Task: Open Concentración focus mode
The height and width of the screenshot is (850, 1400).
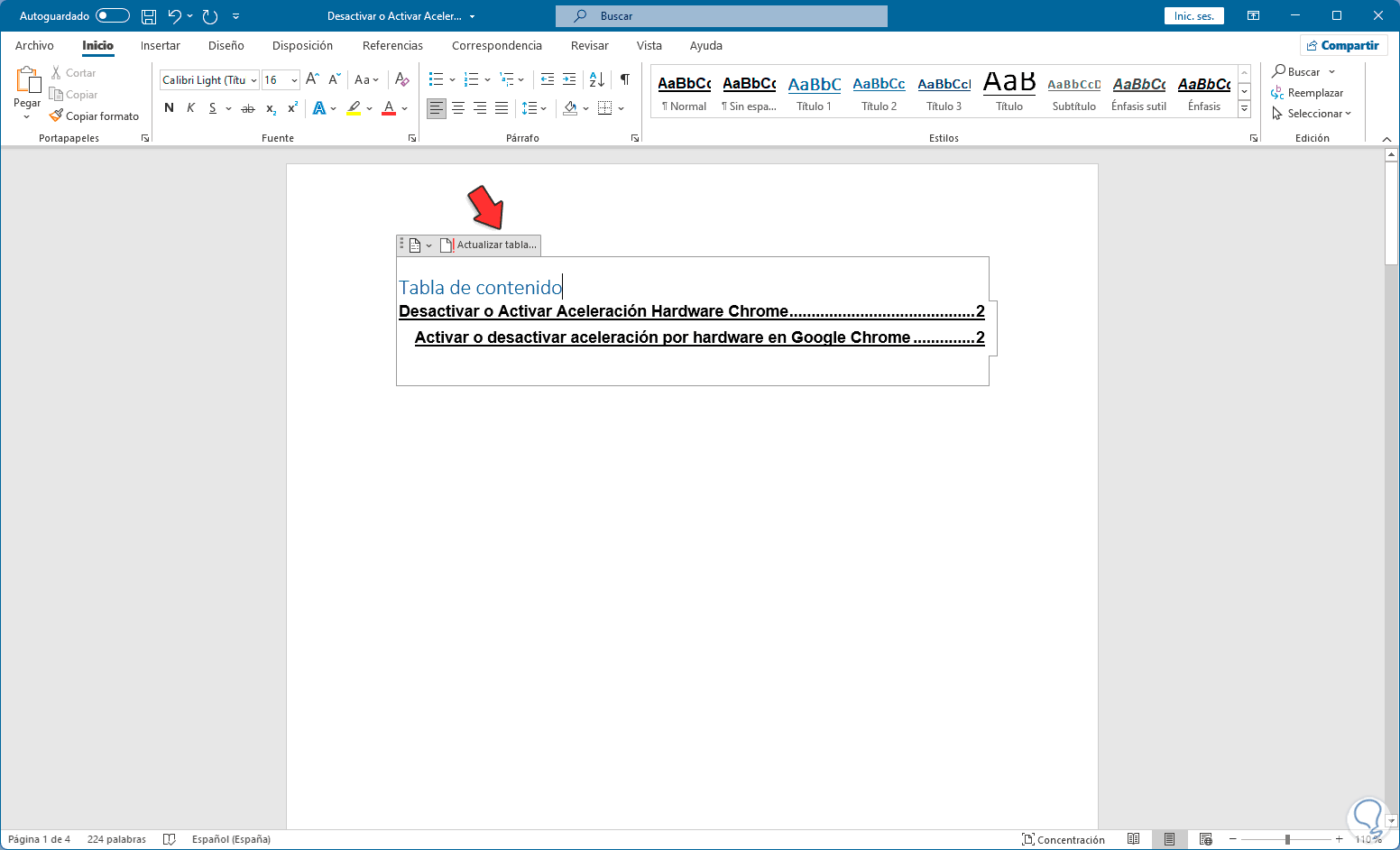Action: click(x=1064, y=839)
